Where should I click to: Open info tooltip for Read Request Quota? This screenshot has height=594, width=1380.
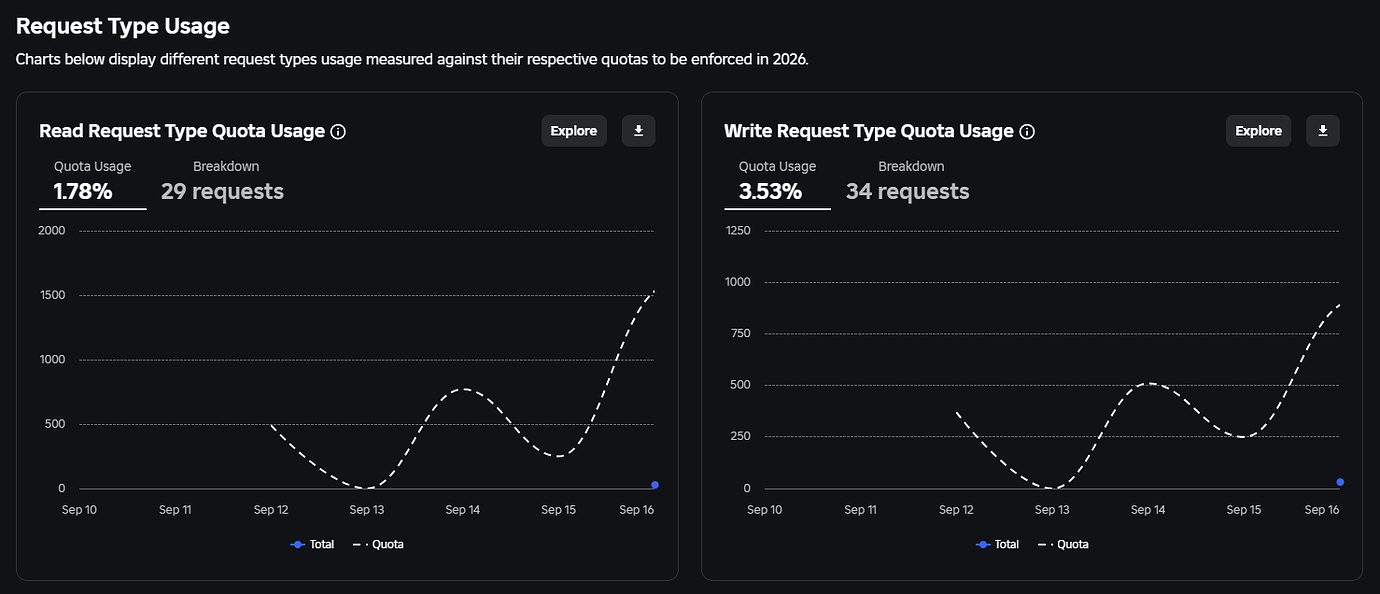click(338, 132)
